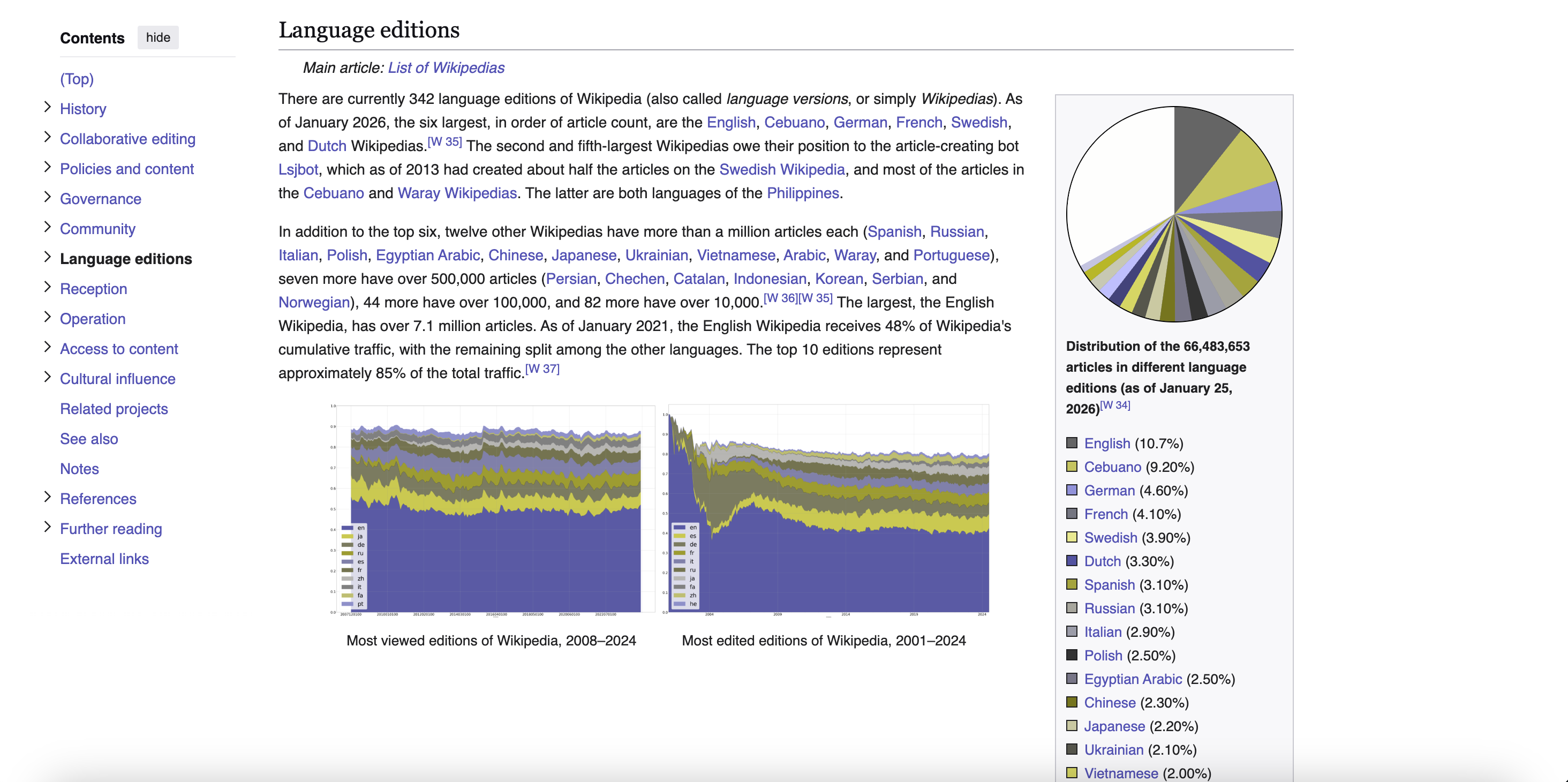Expand the References section chevron
This screenshot has height=782, width=1568.
(48, 497)
